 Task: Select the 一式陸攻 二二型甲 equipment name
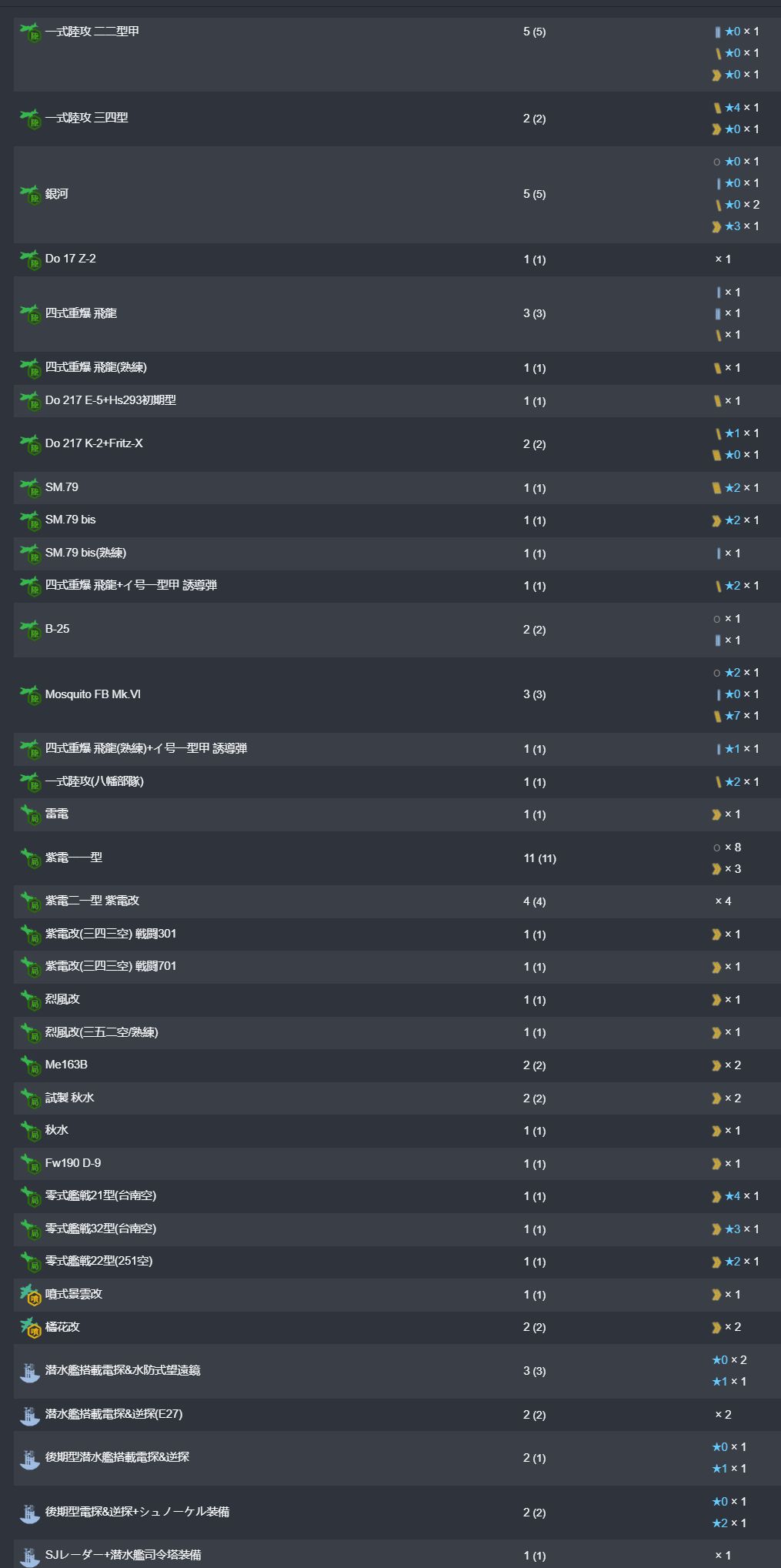[92, 32]
